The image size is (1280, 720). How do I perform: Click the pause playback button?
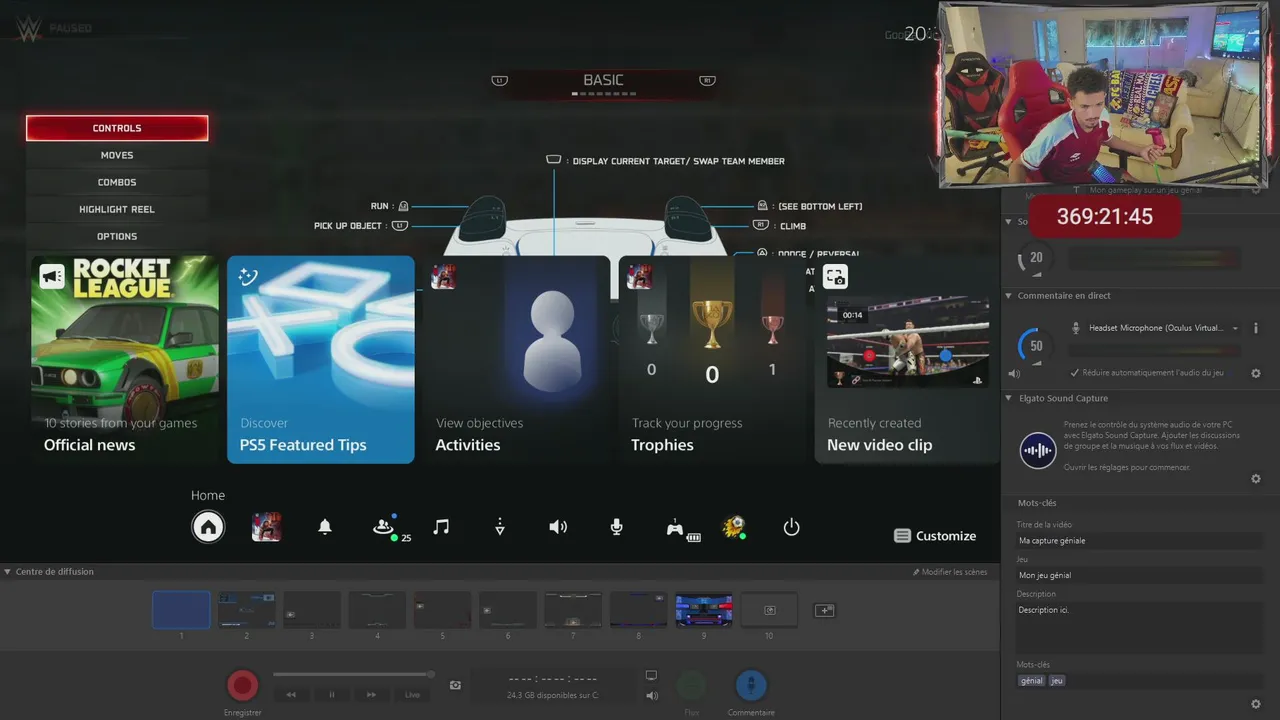click(332, 694)
